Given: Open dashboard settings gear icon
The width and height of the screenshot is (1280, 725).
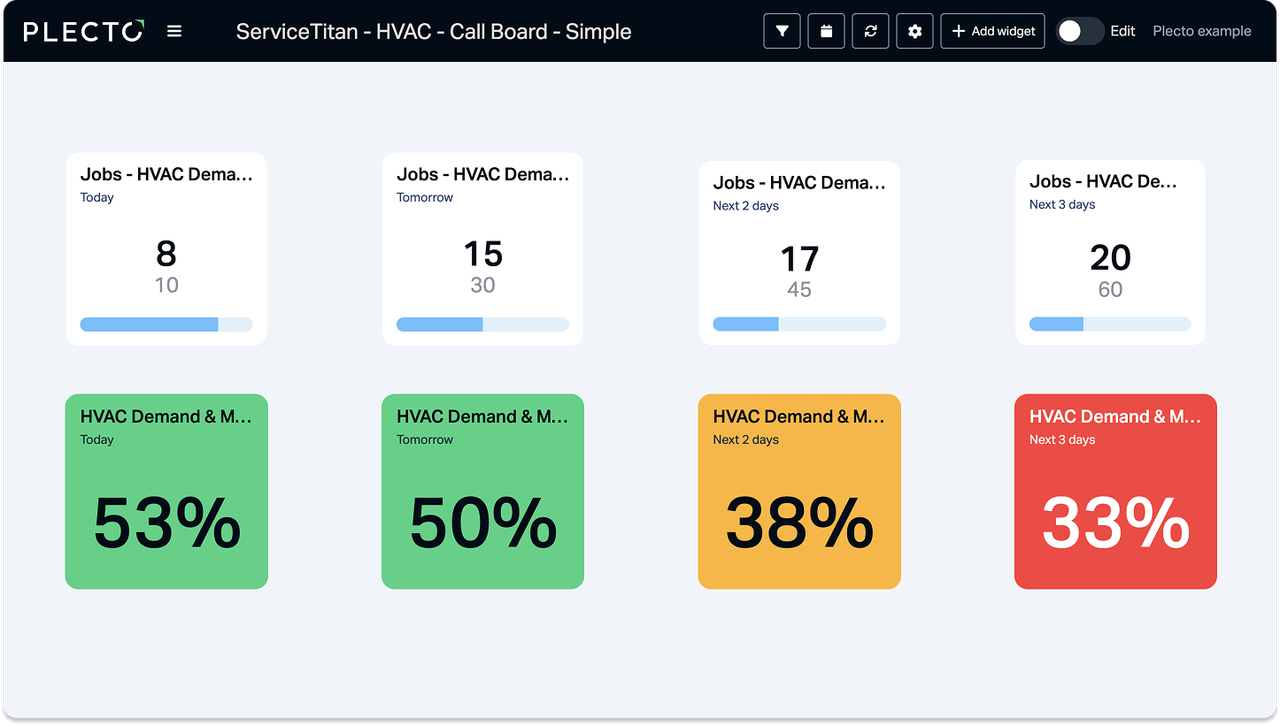Looking at the screenshot, I should pos(914,31).
